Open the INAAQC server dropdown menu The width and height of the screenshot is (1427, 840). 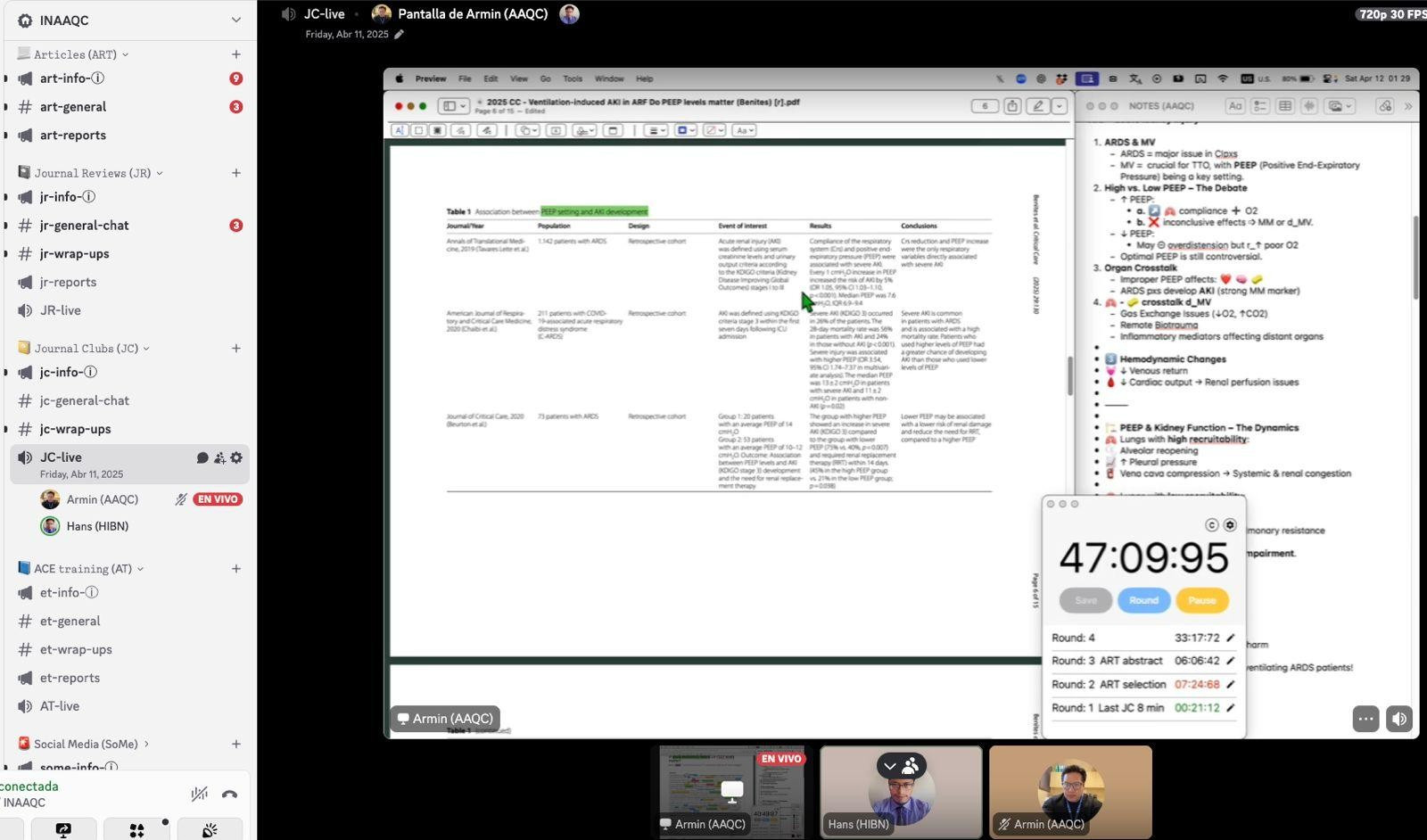[x=235, y=20]
